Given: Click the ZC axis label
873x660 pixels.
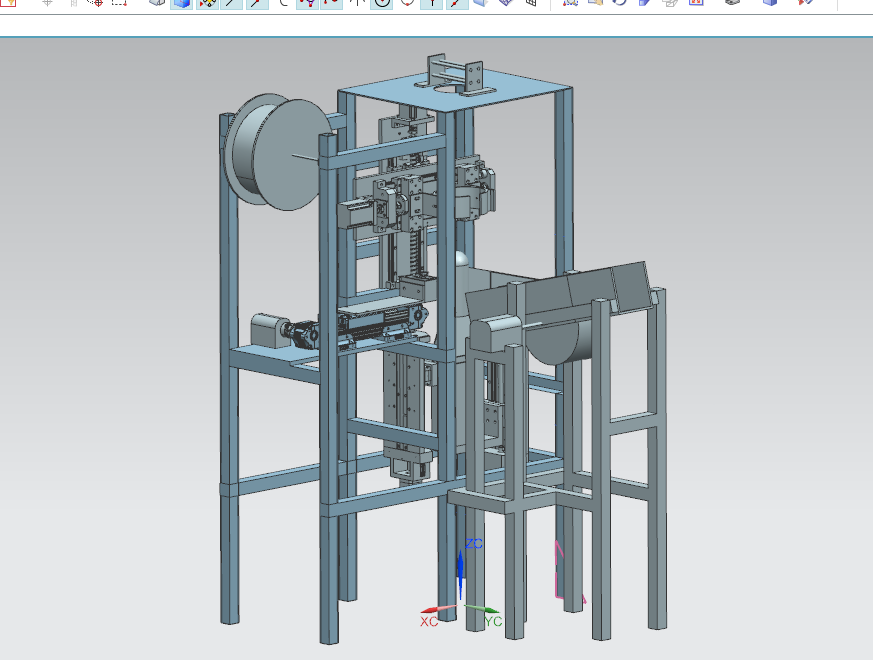Looking at the screenshot, I should 474,544.
